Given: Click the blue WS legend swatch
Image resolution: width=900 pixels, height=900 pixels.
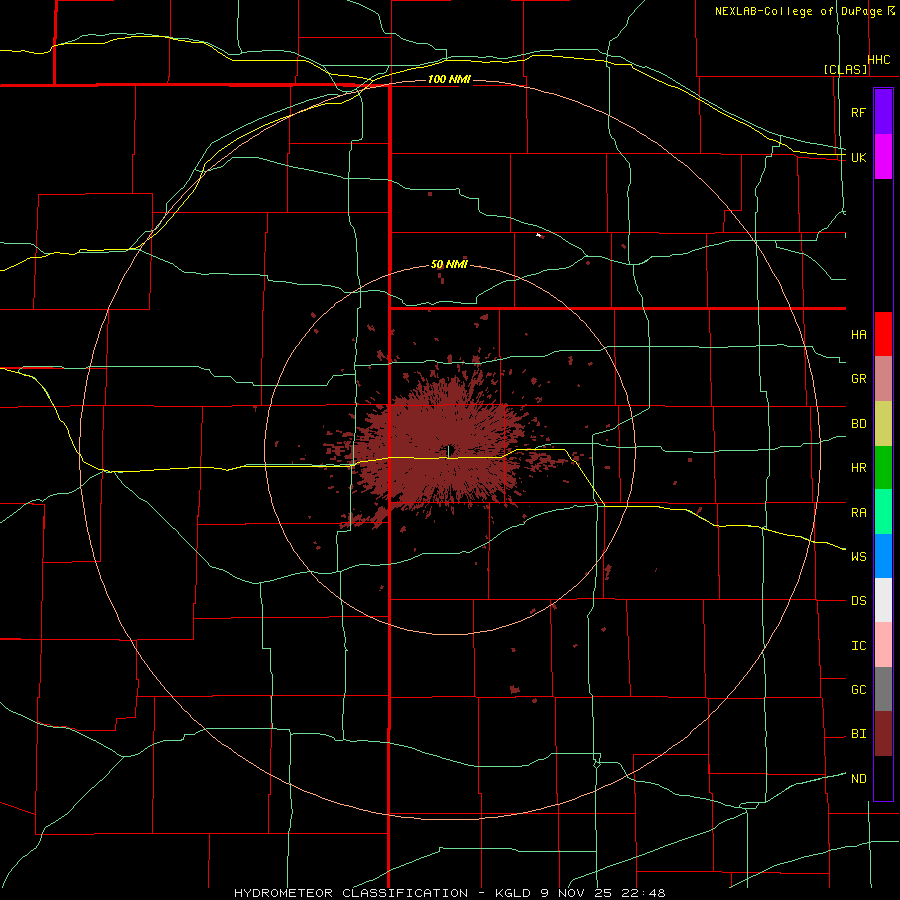Looking at the screenshot, I should point(883,556).
